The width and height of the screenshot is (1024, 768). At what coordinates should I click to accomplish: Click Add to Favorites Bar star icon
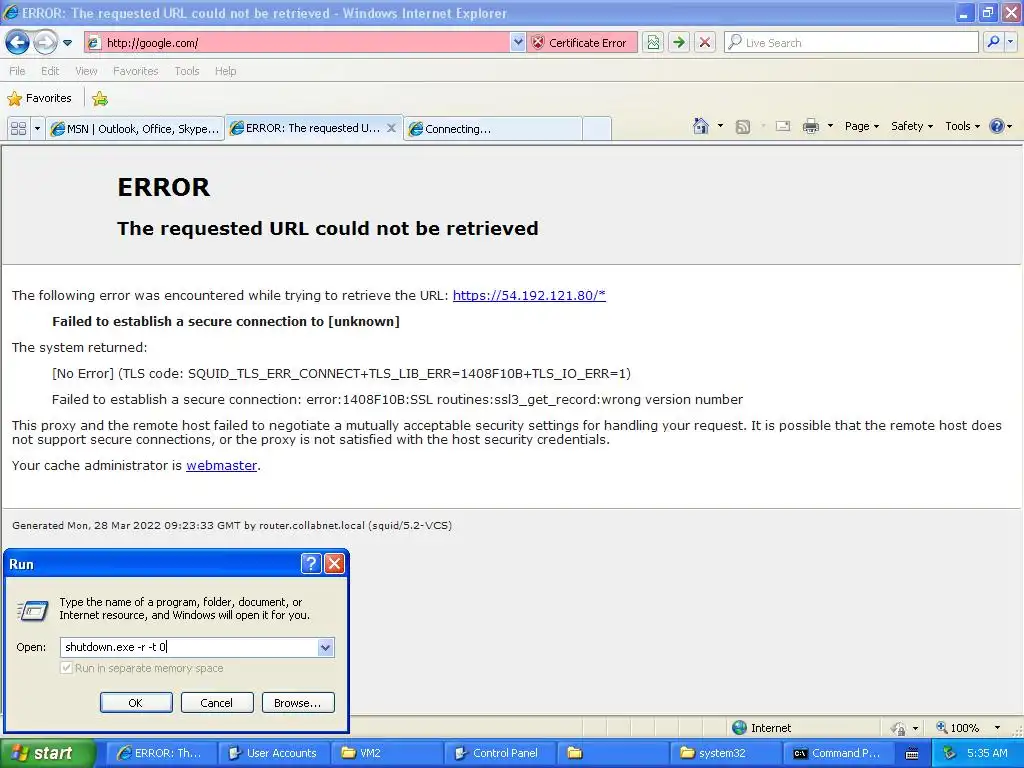(99, 99)
